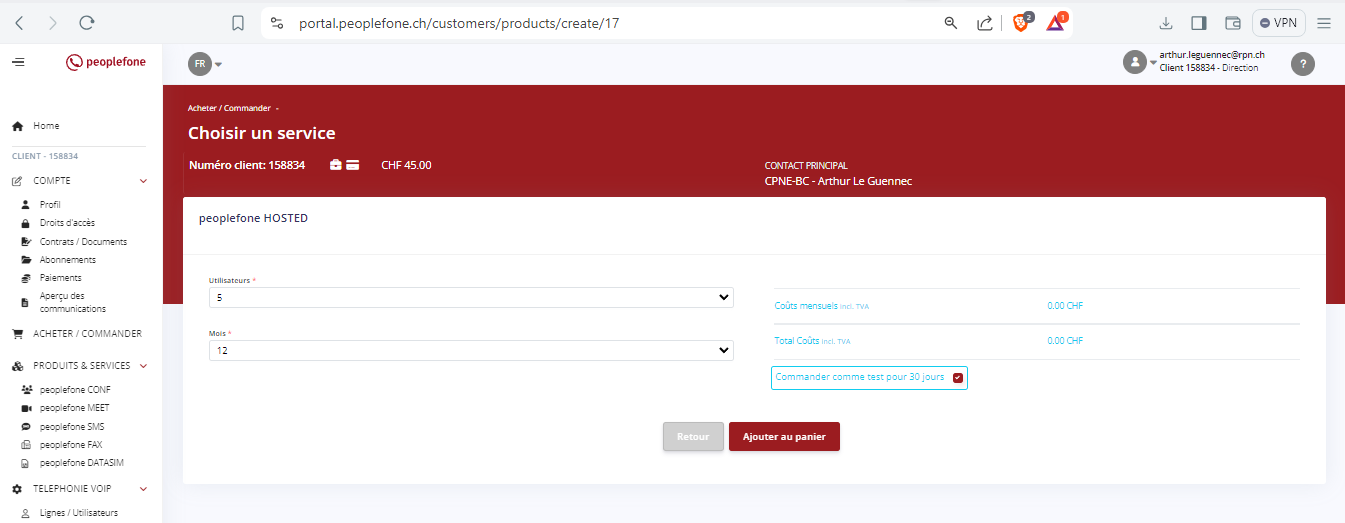The width and height of the screenshot is (1345, 523).
Task: Uncheck Commander comme test pour 30 jours
Action: (958, 378)
